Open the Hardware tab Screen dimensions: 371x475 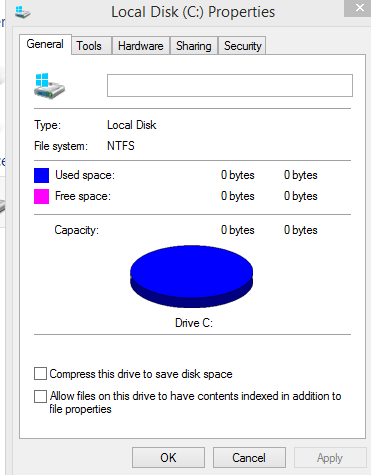pos(141,46)
